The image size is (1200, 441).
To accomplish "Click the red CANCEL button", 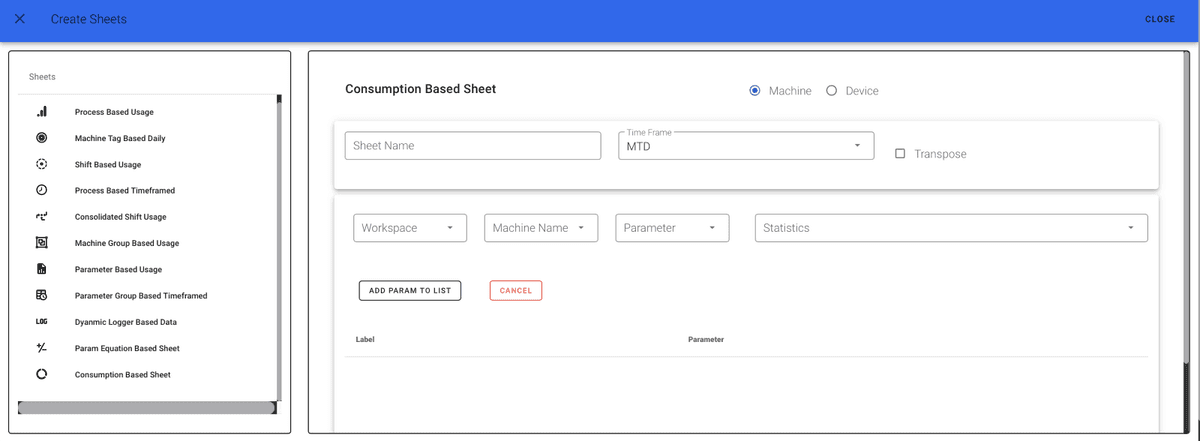I will pyautogui.click(x=516, y=291).
